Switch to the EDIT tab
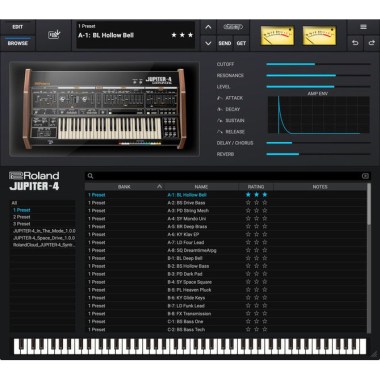Image resolution: width=380 pixels, height=380 pixels. [x=18, y=27]
